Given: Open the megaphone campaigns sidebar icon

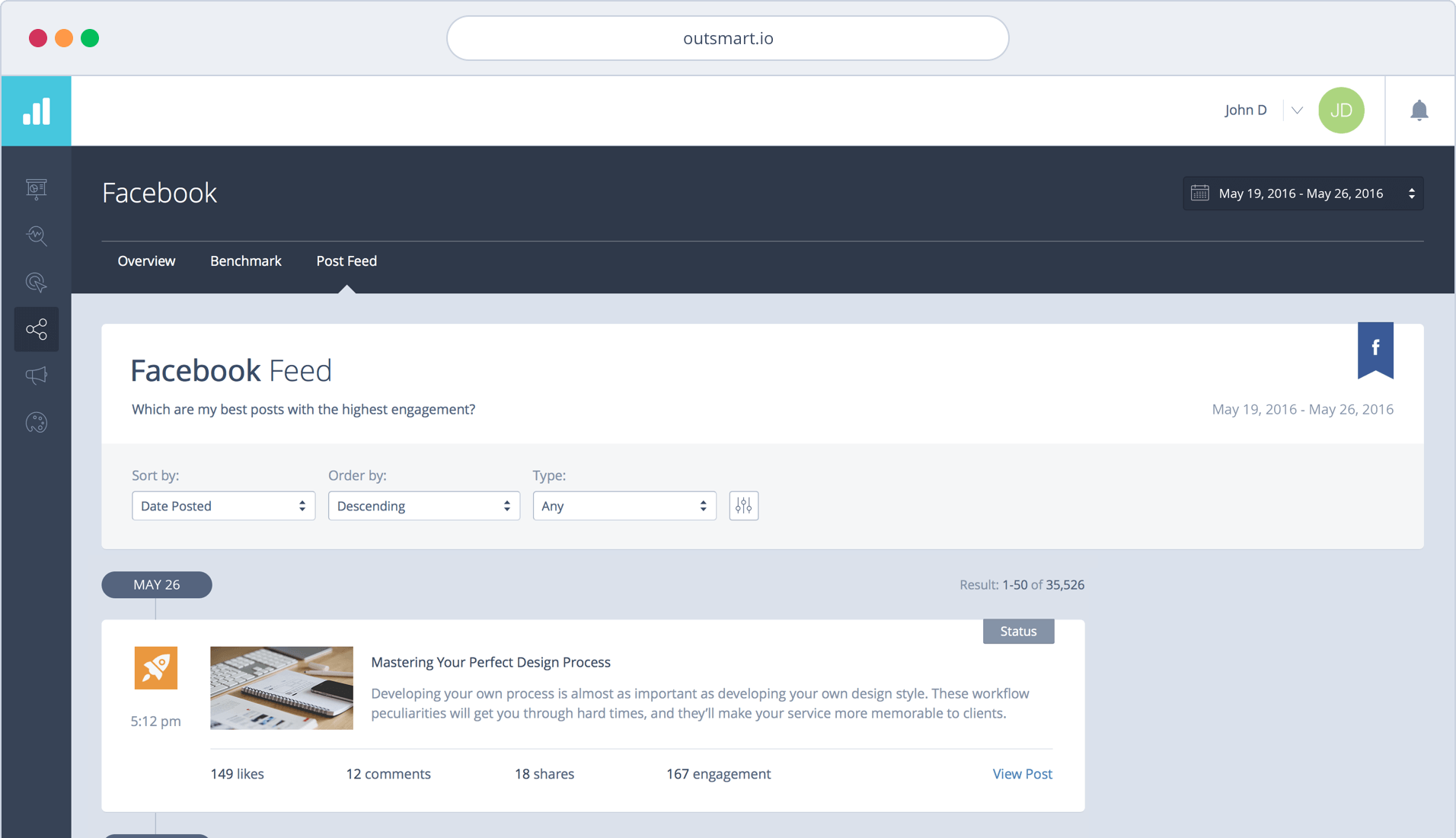Looking at the screenshot, I should [x=36, y=376].
